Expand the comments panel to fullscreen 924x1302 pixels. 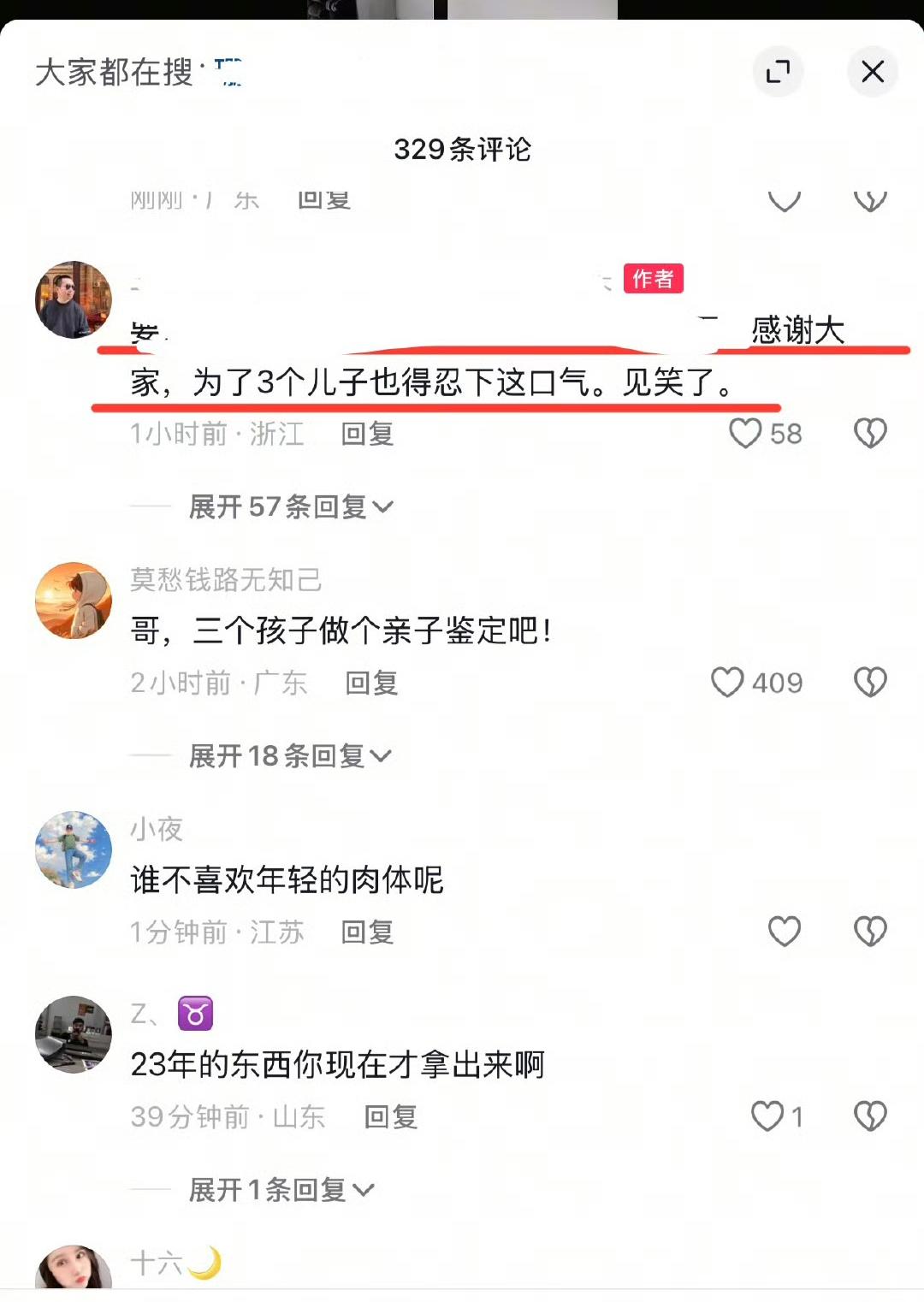point(778,71)
